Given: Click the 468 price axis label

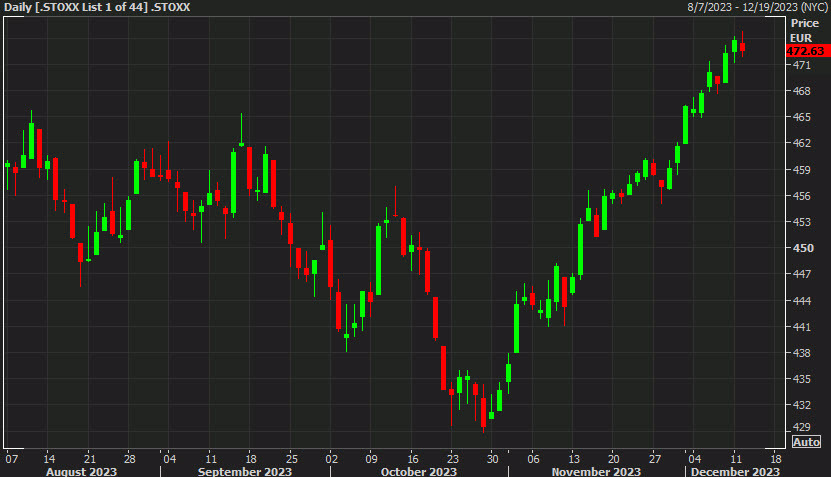Looking at the screenshot, I should coord(801,91).
